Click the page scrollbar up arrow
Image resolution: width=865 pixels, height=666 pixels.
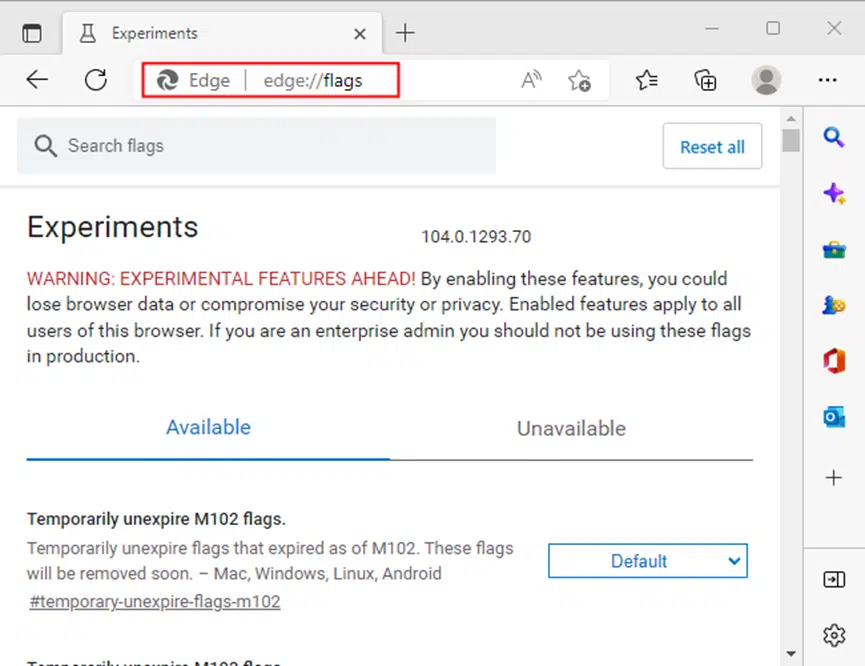[x=791, y=118]
